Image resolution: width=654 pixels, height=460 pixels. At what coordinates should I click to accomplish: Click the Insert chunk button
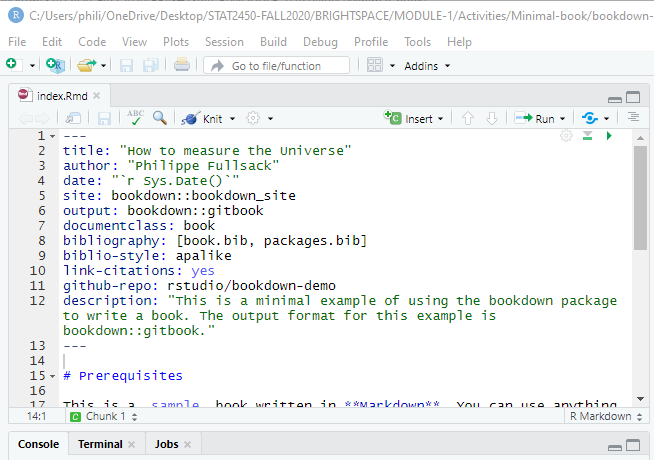pos(413,118)
